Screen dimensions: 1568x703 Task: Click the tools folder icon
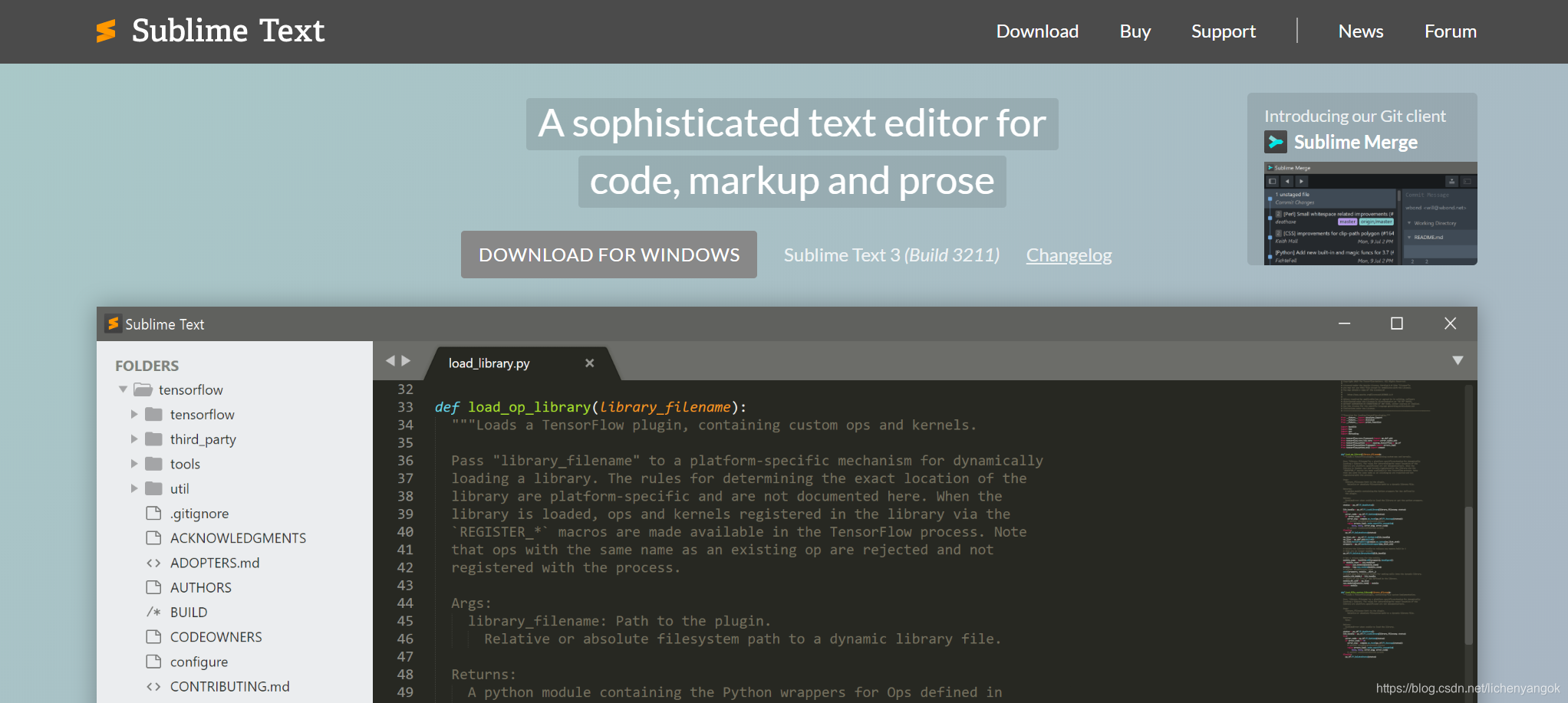(x=154, y=463)
